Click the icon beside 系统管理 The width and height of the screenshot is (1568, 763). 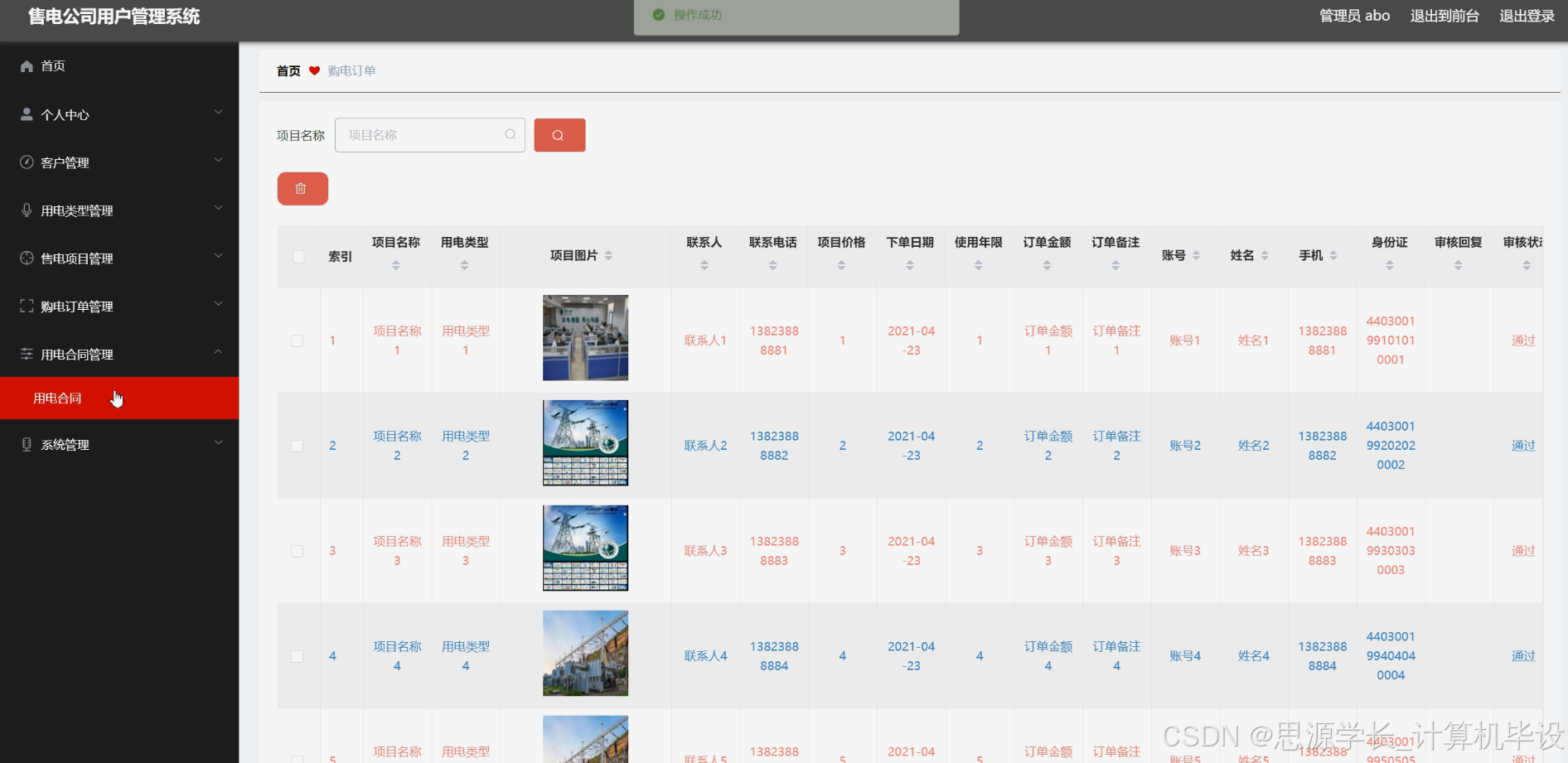27,445
